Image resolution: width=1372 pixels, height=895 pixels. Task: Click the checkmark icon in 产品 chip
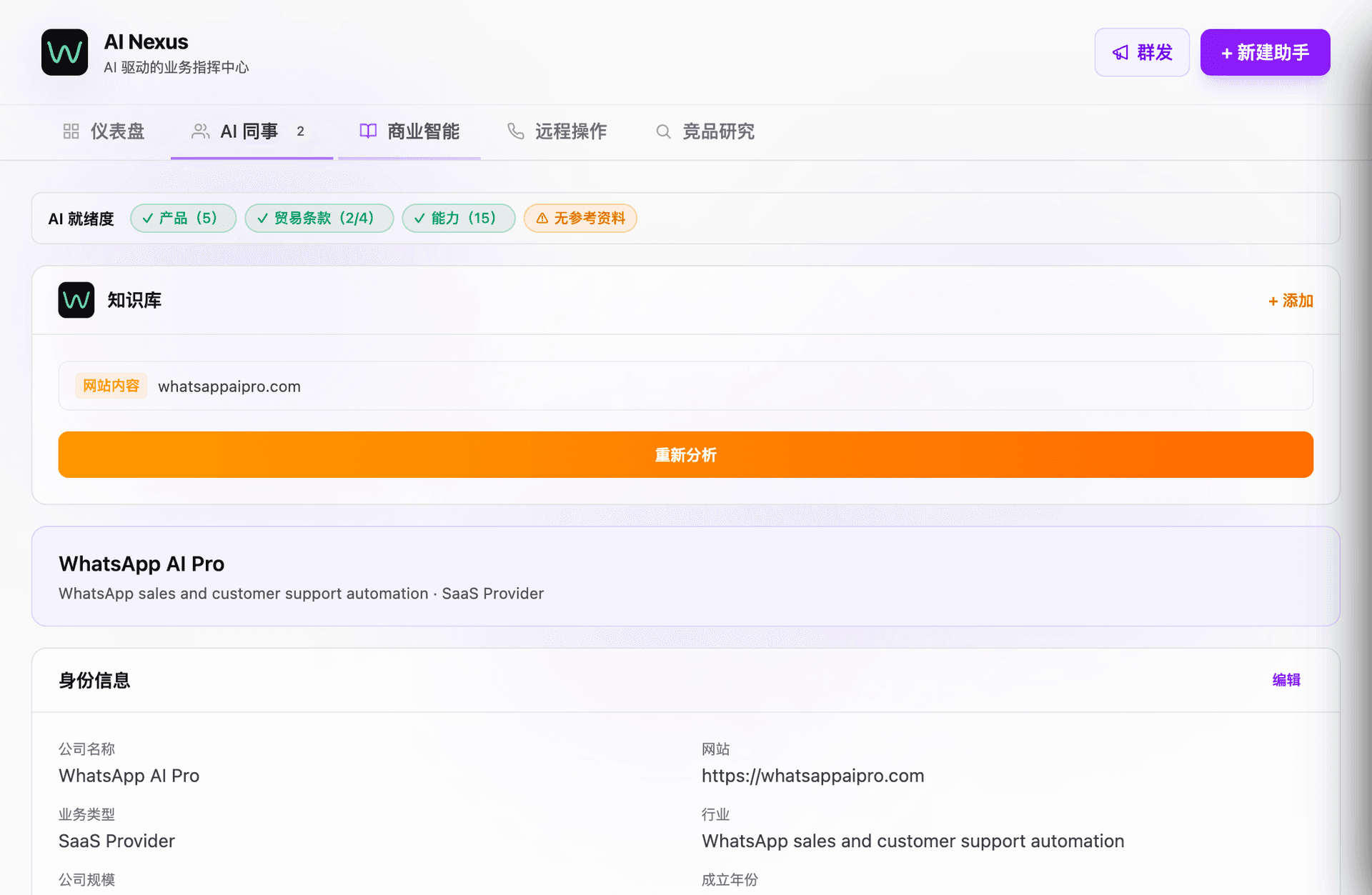click(148, 219)
